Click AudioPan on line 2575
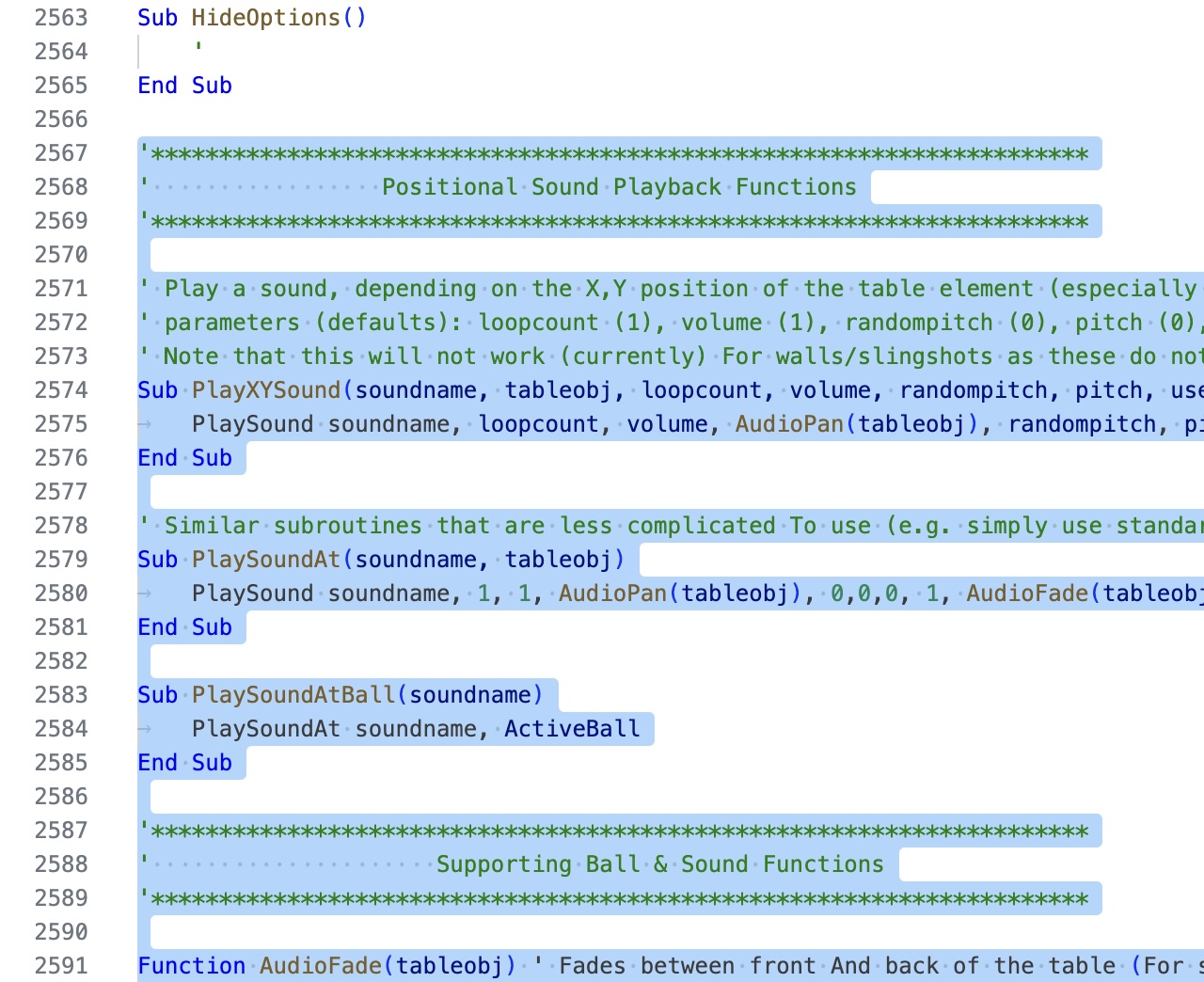This screenshot has height=982, width=1204. (789, 424)
